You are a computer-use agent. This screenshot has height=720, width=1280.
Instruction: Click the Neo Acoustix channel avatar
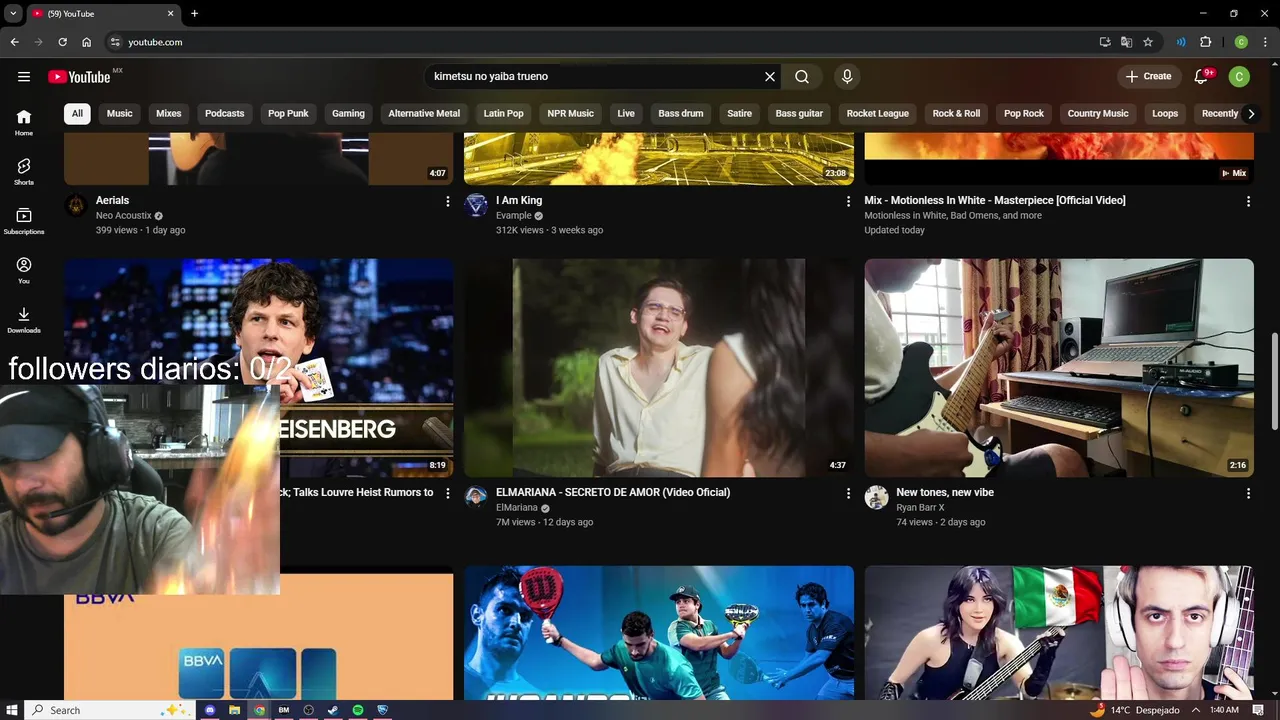(76, 205)
